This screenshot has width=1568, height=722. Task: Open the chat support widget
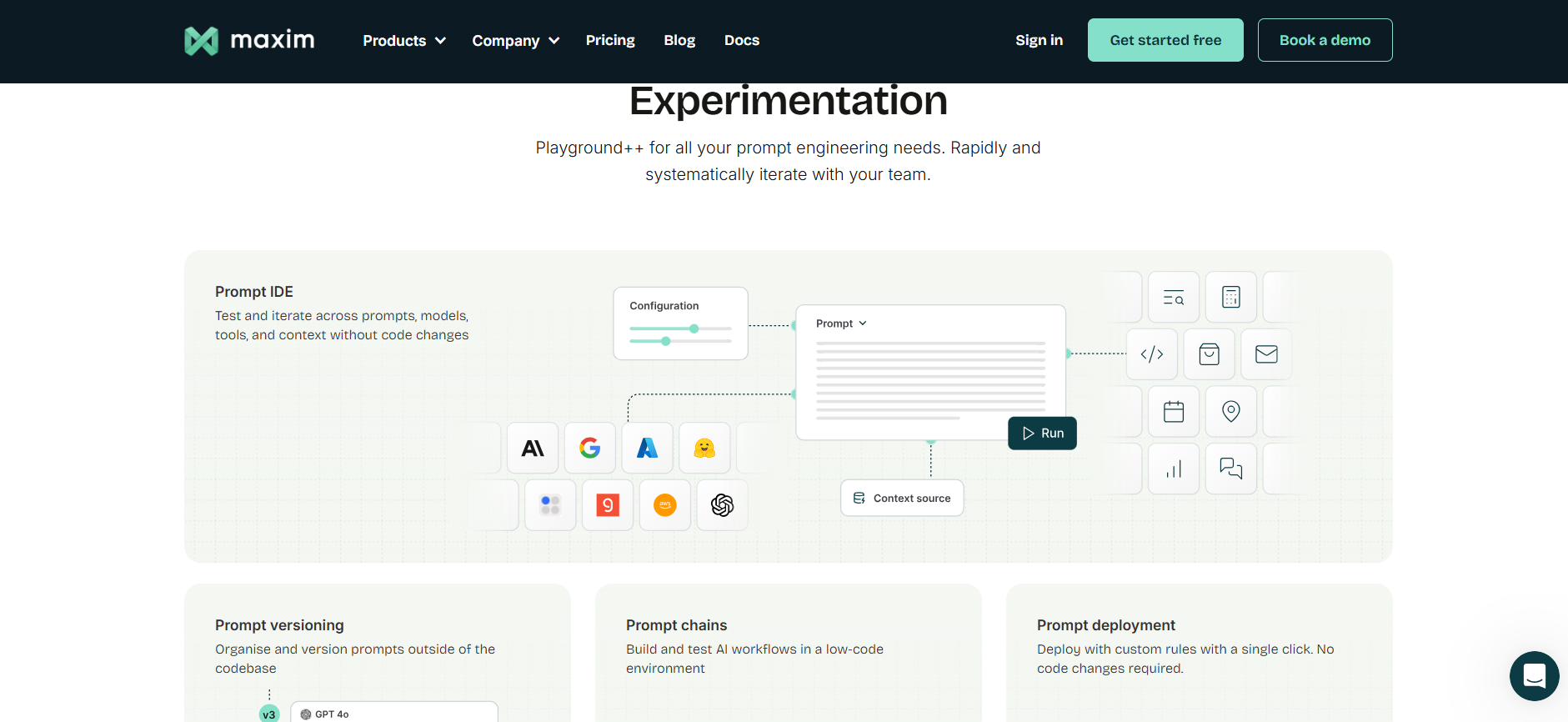pos(1534,676)
